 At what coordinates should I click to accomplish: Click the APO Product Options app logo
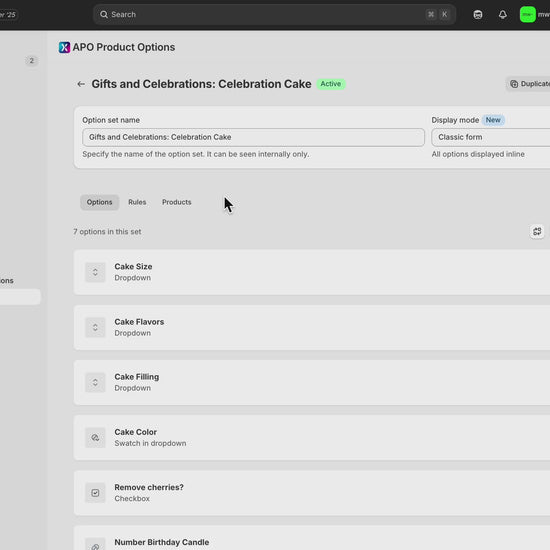coord(65,47)
